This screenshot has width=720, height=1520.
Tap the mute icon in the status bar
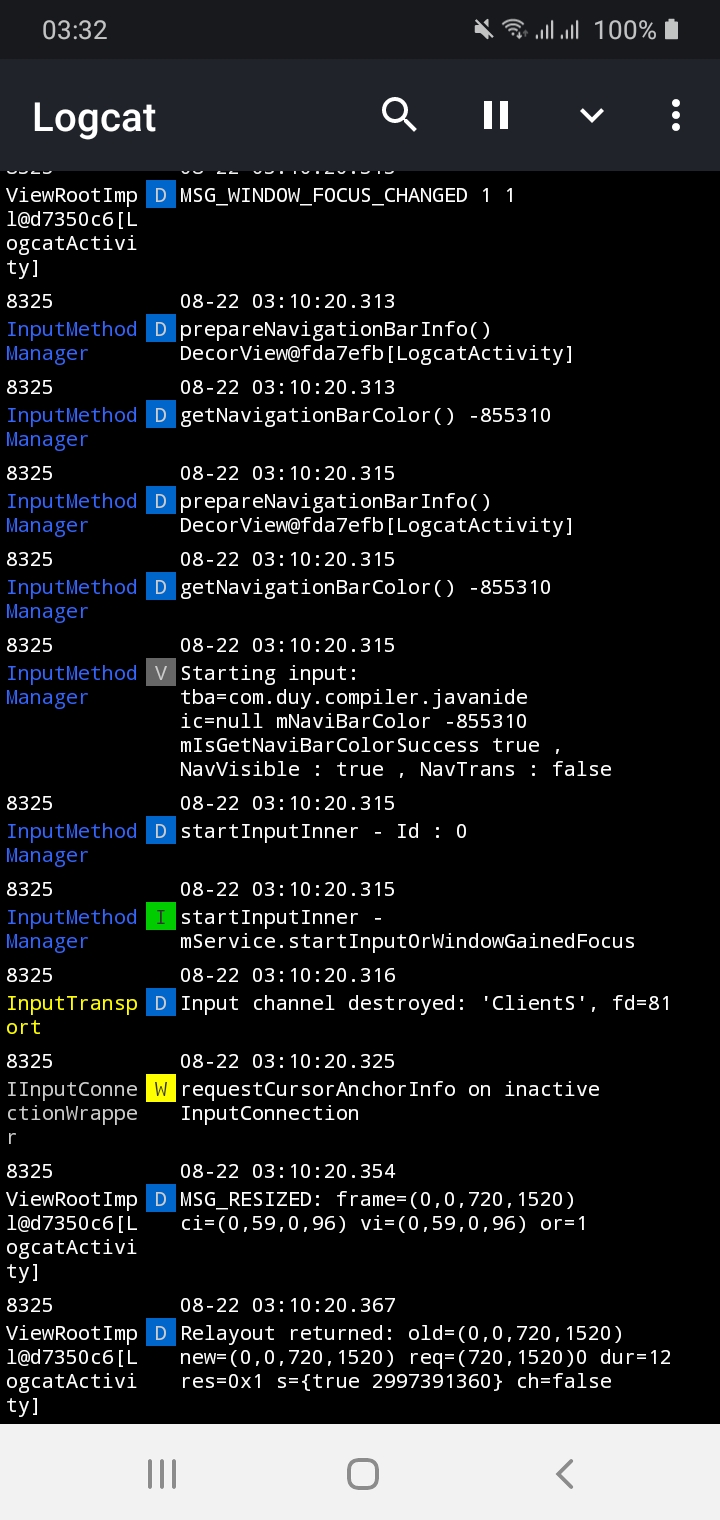coord(482,29)
